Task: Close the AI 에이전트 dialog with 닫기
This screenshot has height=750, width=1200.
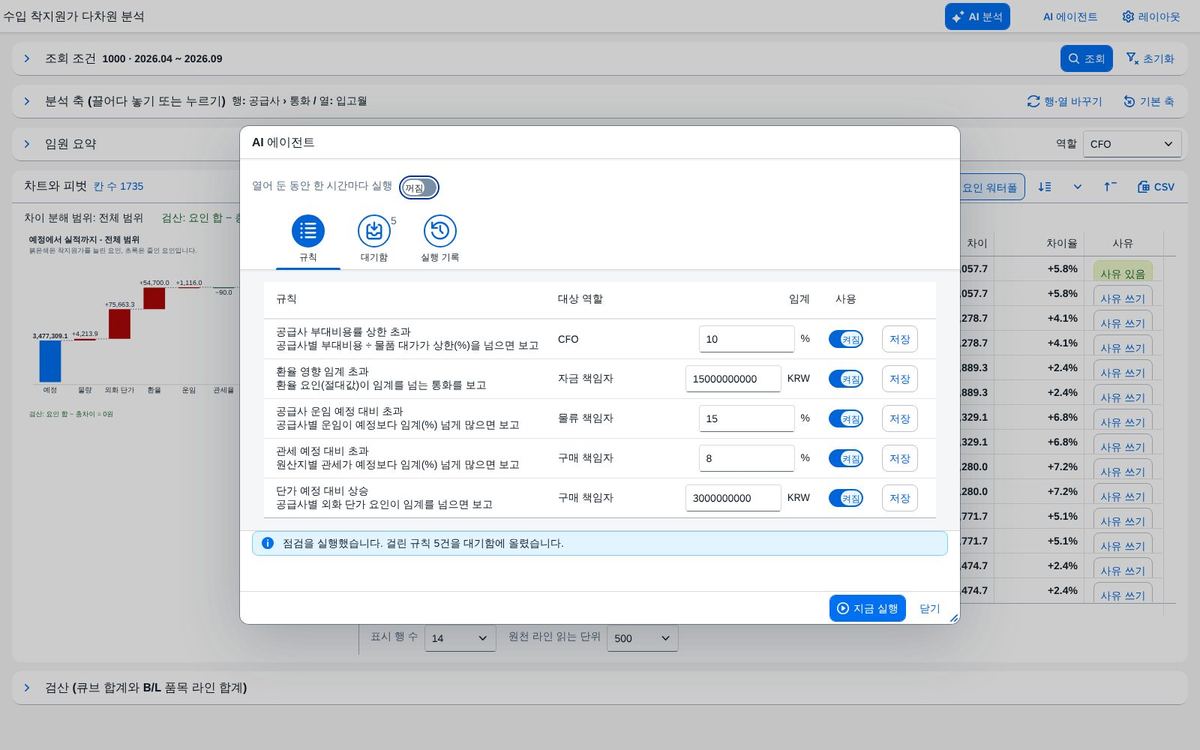Action: pyautogui.click(x=930, y=608)
